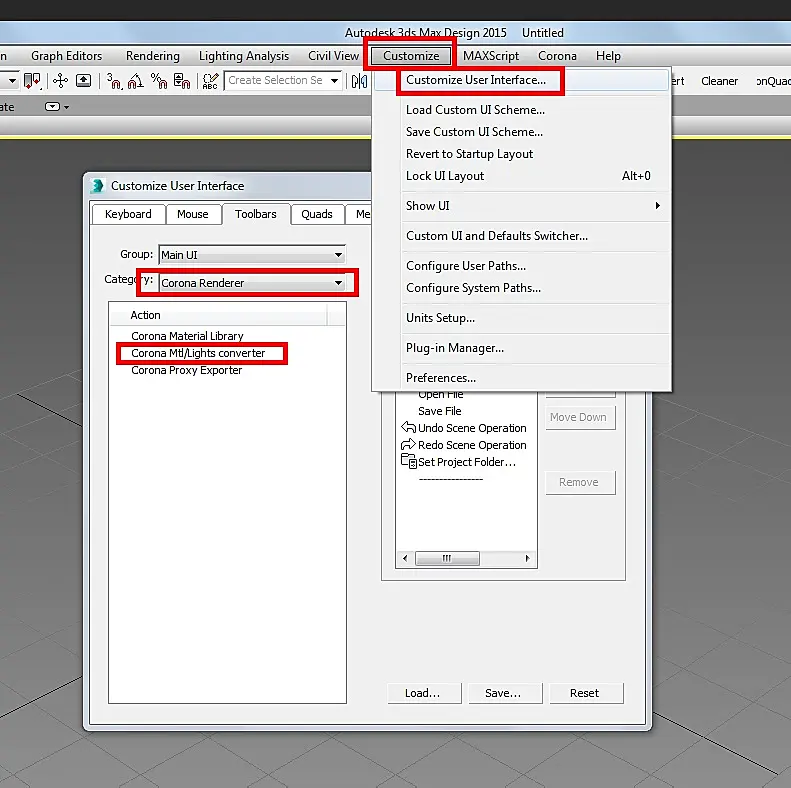Image resolution: width=791 pixels, height=788 pixels.
Task: Click the Move Down button
Action: 579,417
